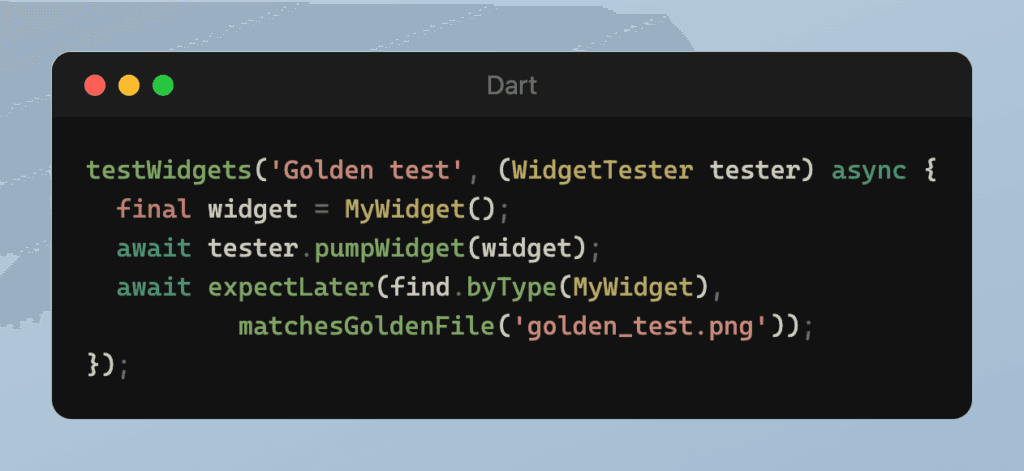The image size is (1024, 471).
Task: Click the await keyword before tester.pumpWidget
Action: [155, 249]
